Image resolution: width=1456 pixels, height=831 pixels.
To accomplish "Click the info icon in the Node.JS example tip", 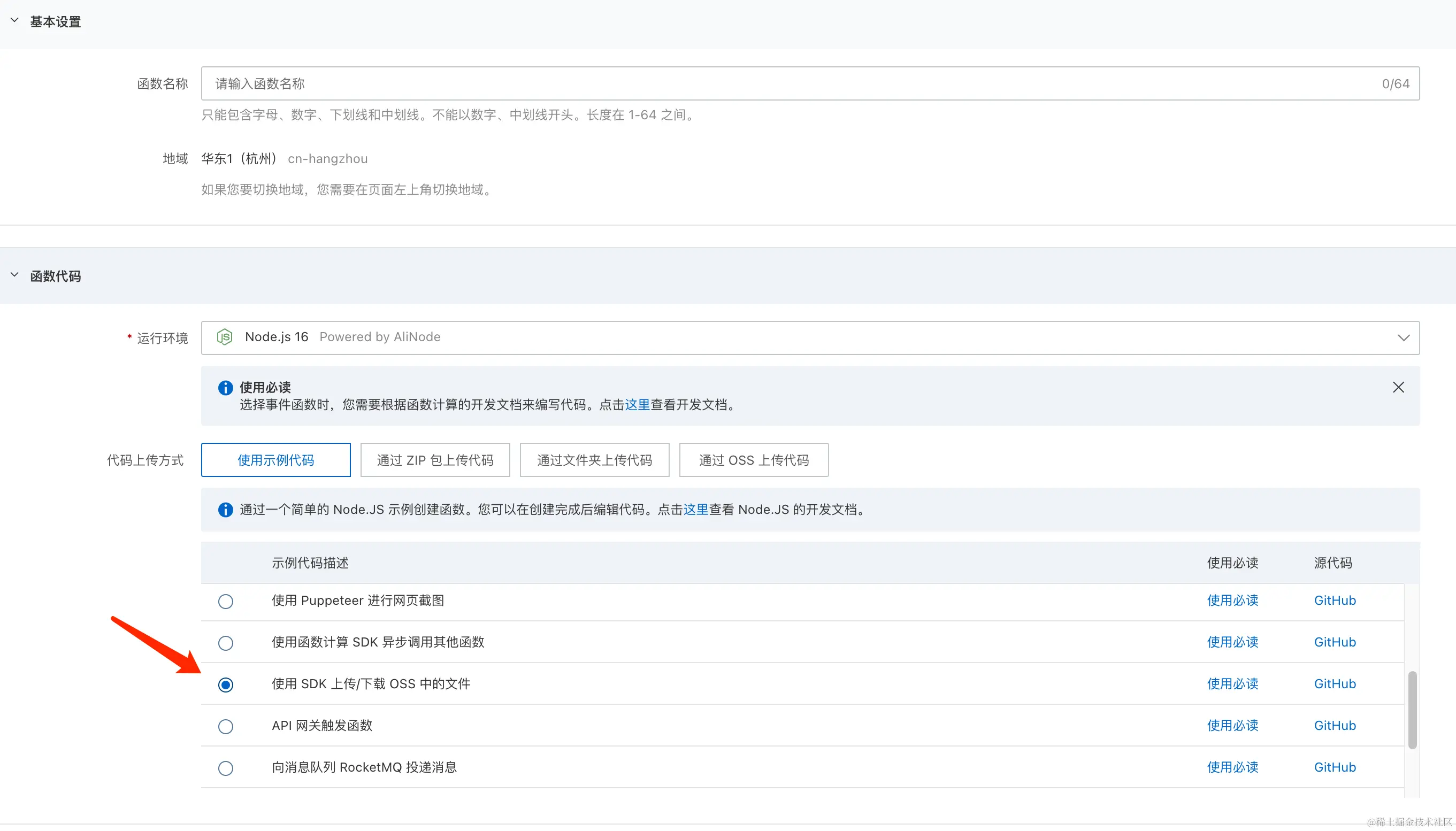I will [225, 510].
